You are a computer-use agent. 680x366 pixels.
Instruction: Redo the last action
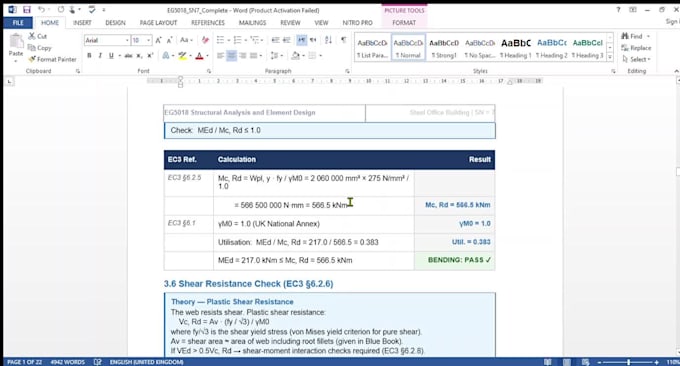[x=61, y=10]
